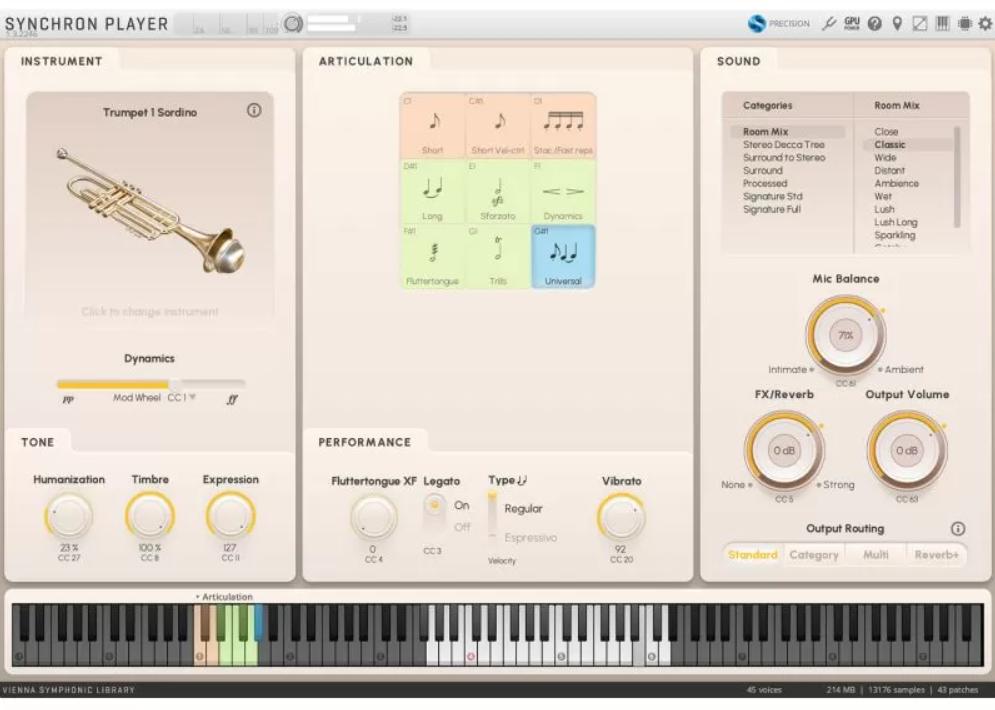This screenshot has width=995, height=710.
Task: Click the Mic Balance knob
Action: click(845, 335)
